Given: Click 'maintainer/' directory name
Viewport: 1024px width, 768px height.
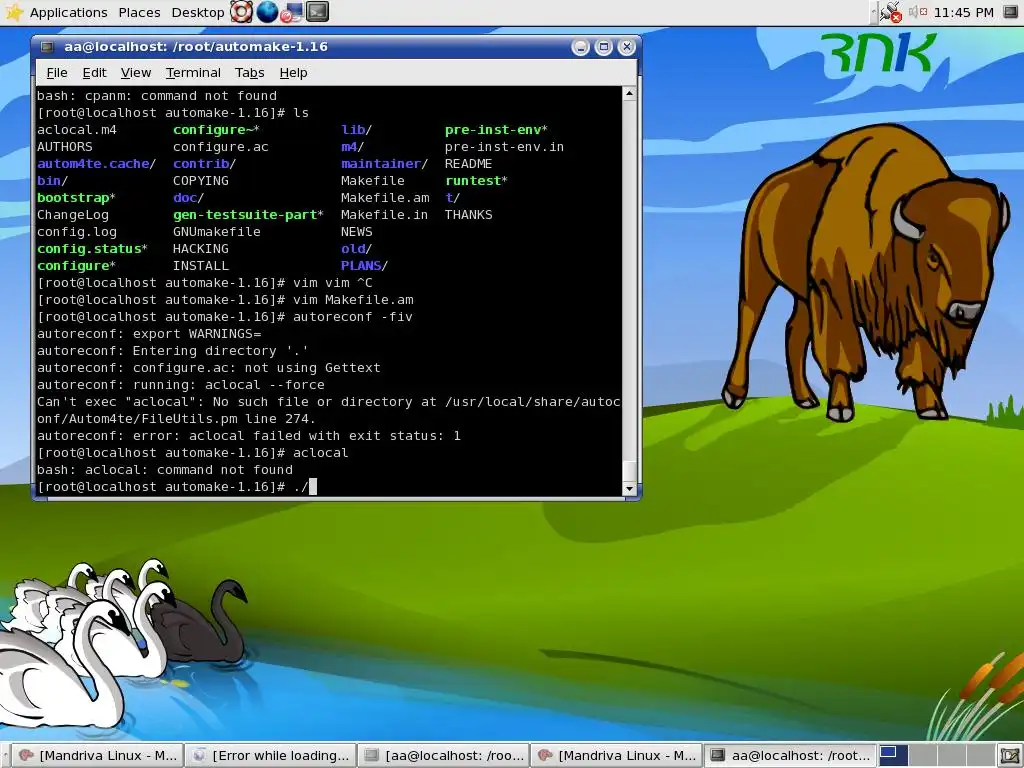Looking at the screenshot, I should tap(384, 164).
